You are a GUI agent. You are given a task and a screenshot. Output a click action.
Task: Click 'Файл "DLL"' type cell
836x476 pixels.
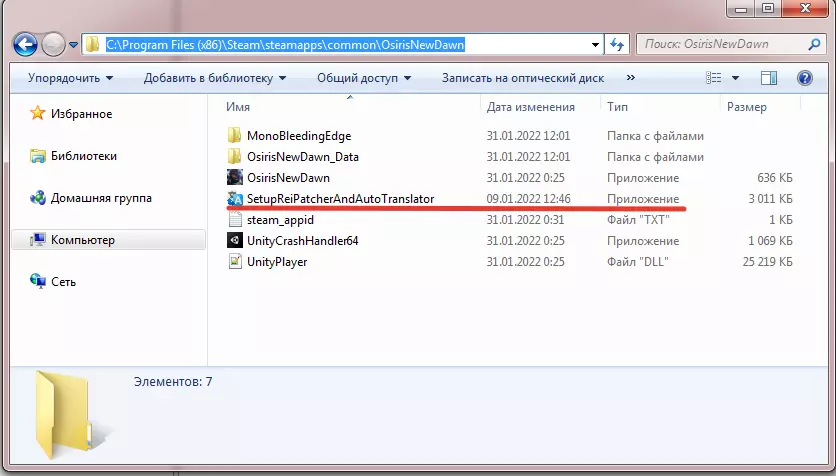coord(638,262)
